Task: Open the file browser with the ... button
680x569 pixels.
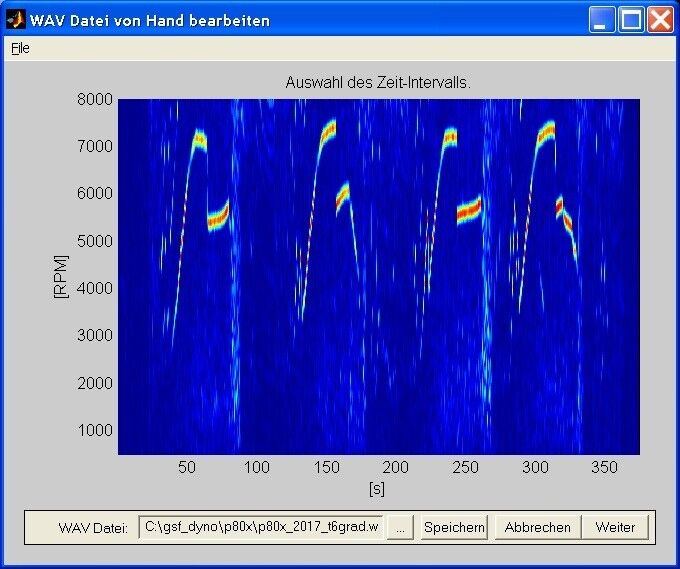Action: click(x=400, y=527)
